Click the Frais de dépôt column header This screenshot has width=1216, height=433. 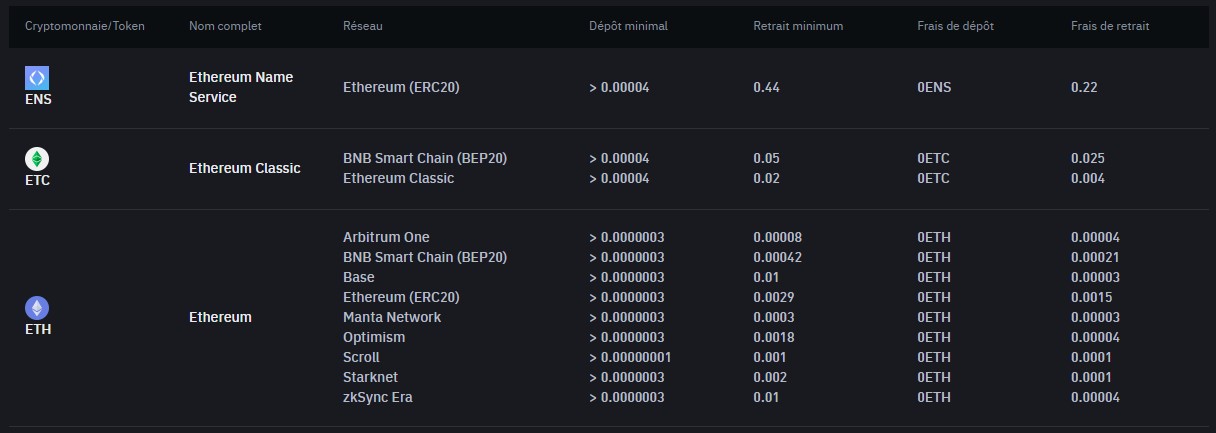955,26
